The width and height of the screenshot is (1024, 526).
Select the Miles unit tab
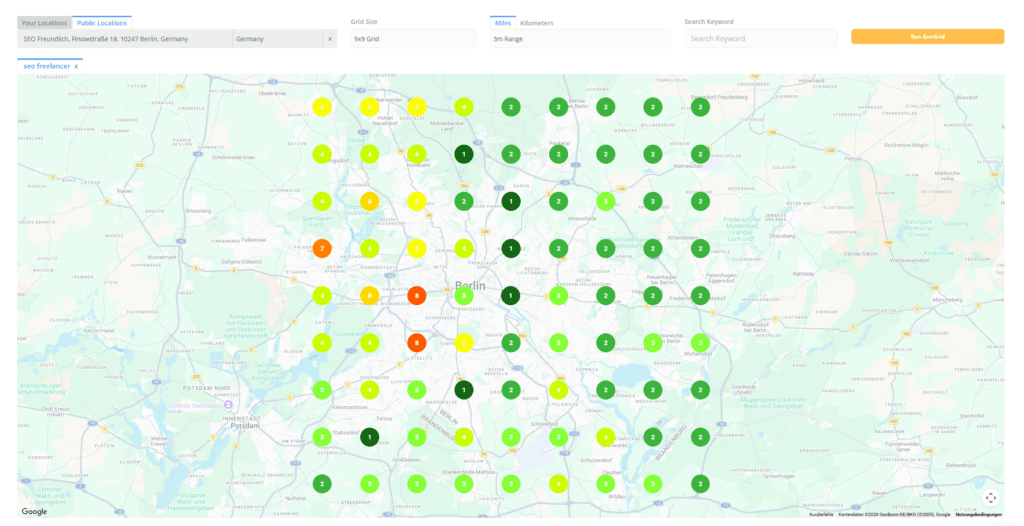click(x=503, y=23)
